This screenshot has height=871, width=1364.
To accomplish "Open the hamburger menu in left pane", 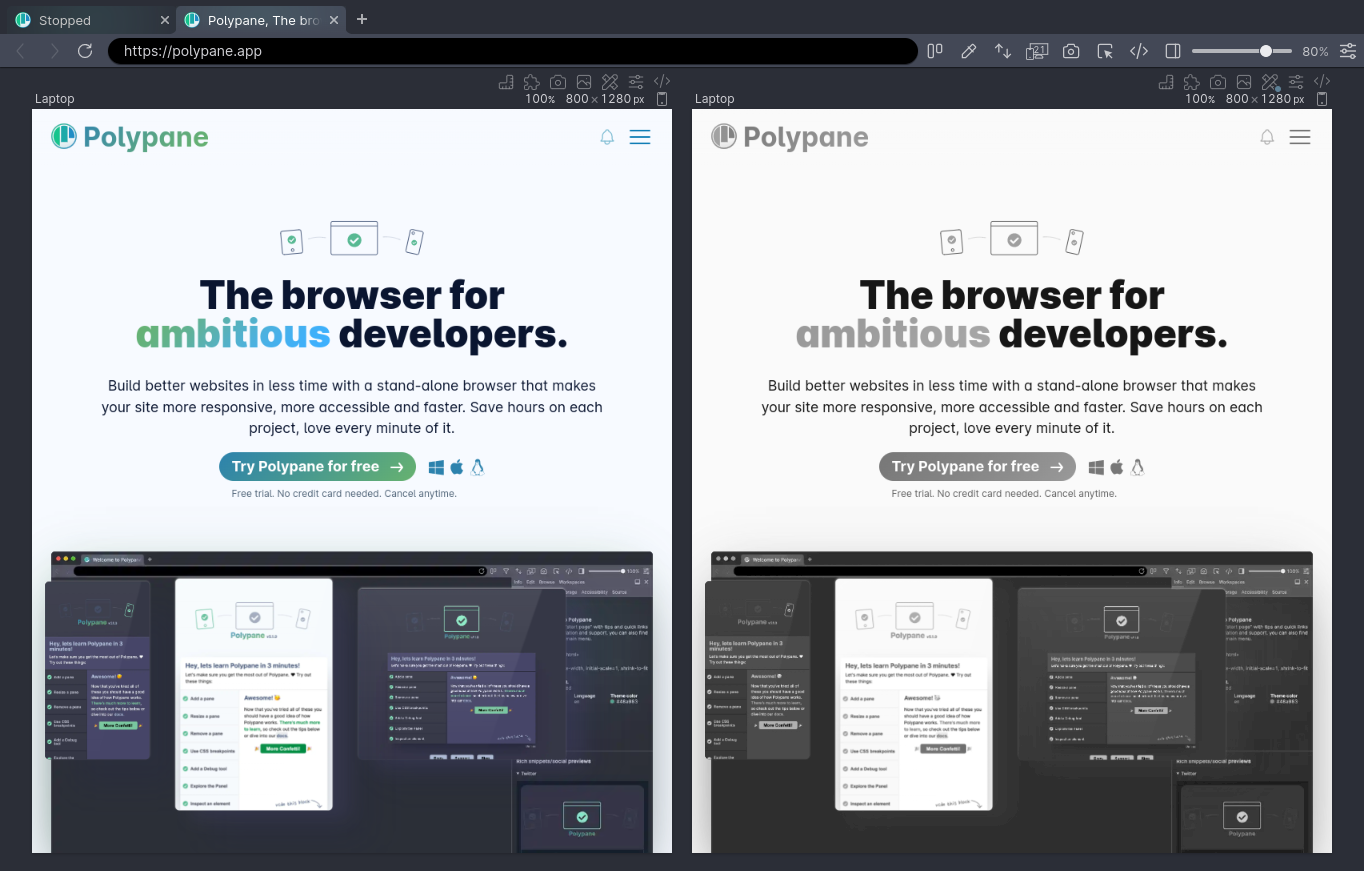I will coord(640,137).
